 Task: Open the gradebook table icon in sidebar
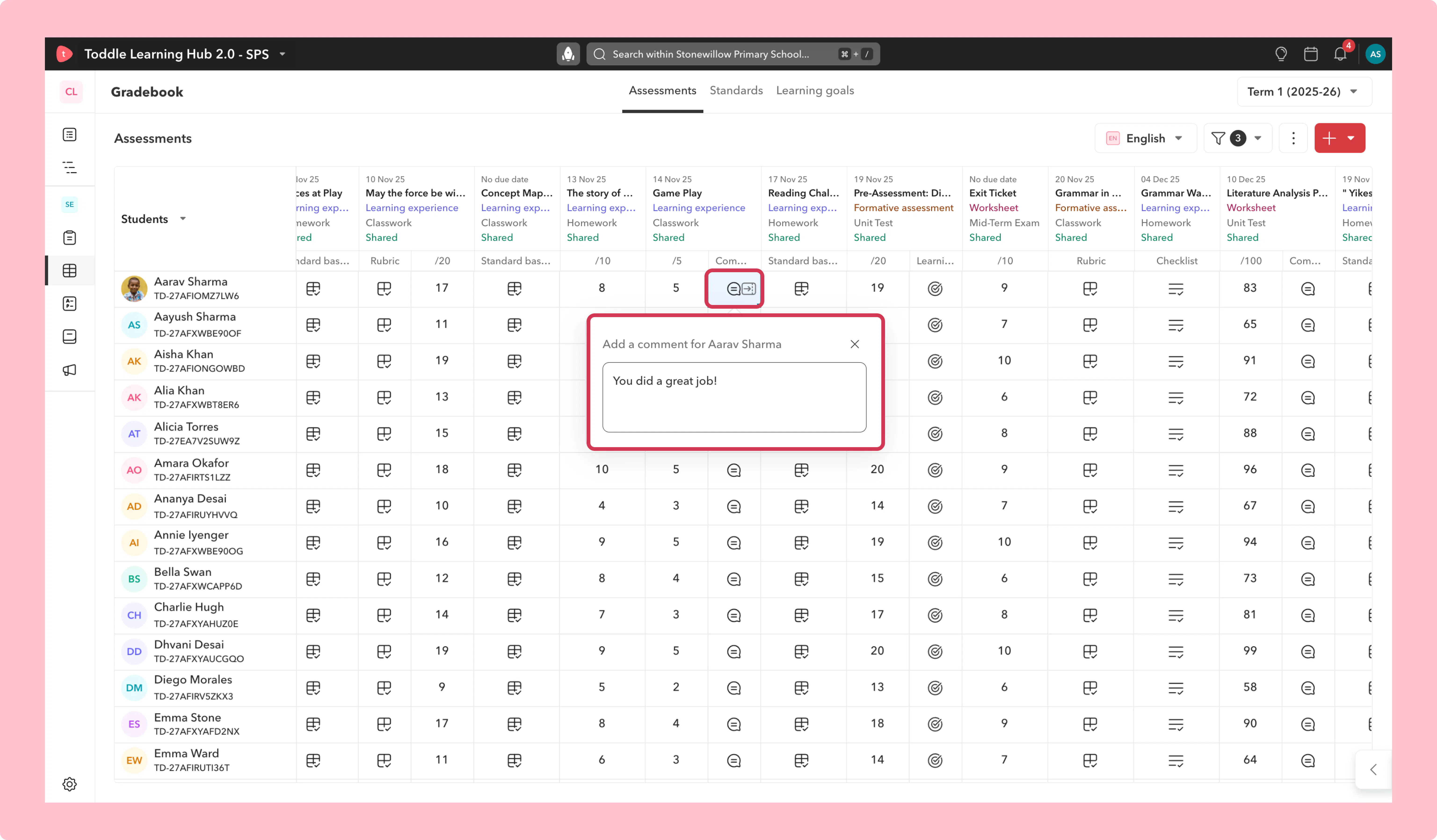coord(69,270)
